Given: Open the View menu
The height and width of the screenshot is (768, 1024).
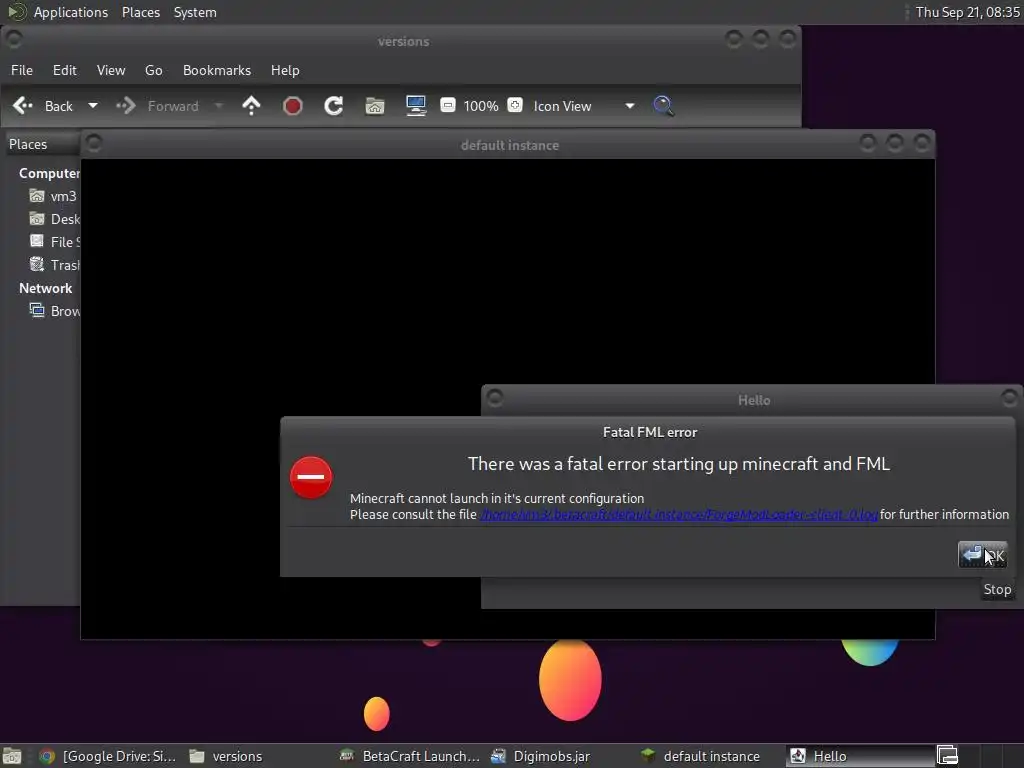Looking at the screenshot, I should point(111,70).
